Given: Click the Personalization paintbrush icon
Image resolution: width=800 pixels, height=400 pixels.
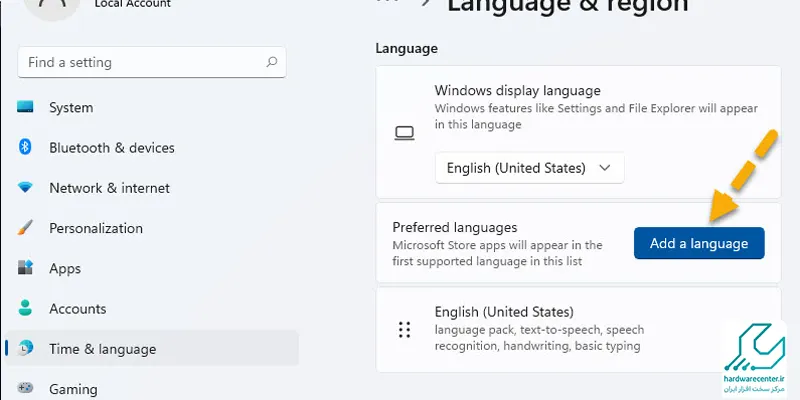Looking at the screenshot, I should [x=25, y=228].
